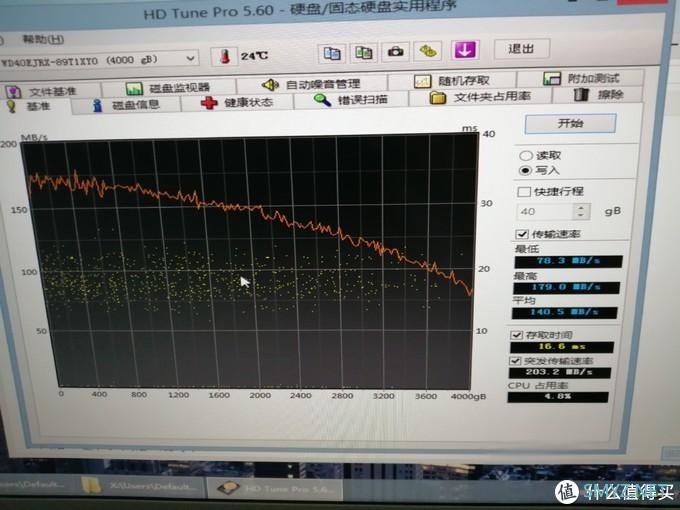Click the temperature thermometer icon
Viewport: 680px width, 510px height.
click(x=224, y=56)
